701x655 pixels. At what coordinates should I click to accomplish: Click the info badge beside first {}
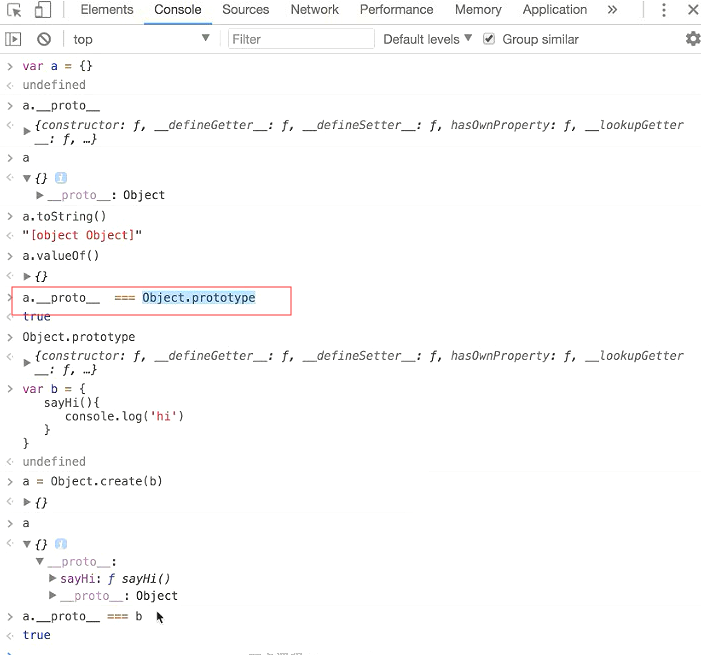pyautogui.click(x=61, y=178)
